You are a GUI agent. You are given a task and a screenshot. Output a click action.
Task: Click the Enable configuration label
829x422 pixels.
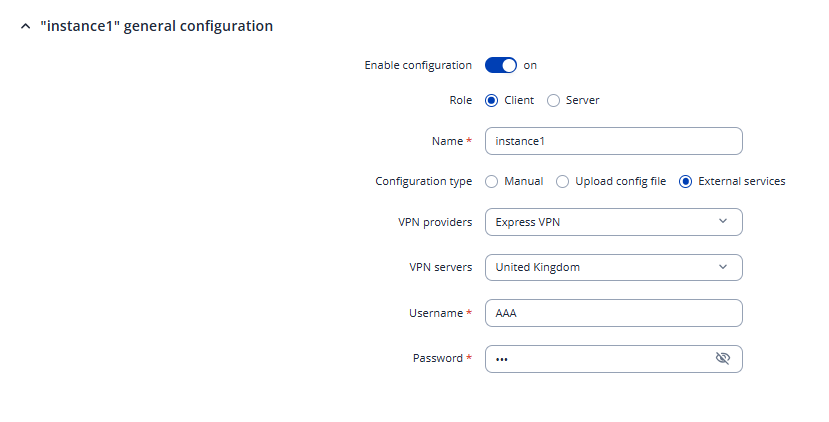[418, 65]
